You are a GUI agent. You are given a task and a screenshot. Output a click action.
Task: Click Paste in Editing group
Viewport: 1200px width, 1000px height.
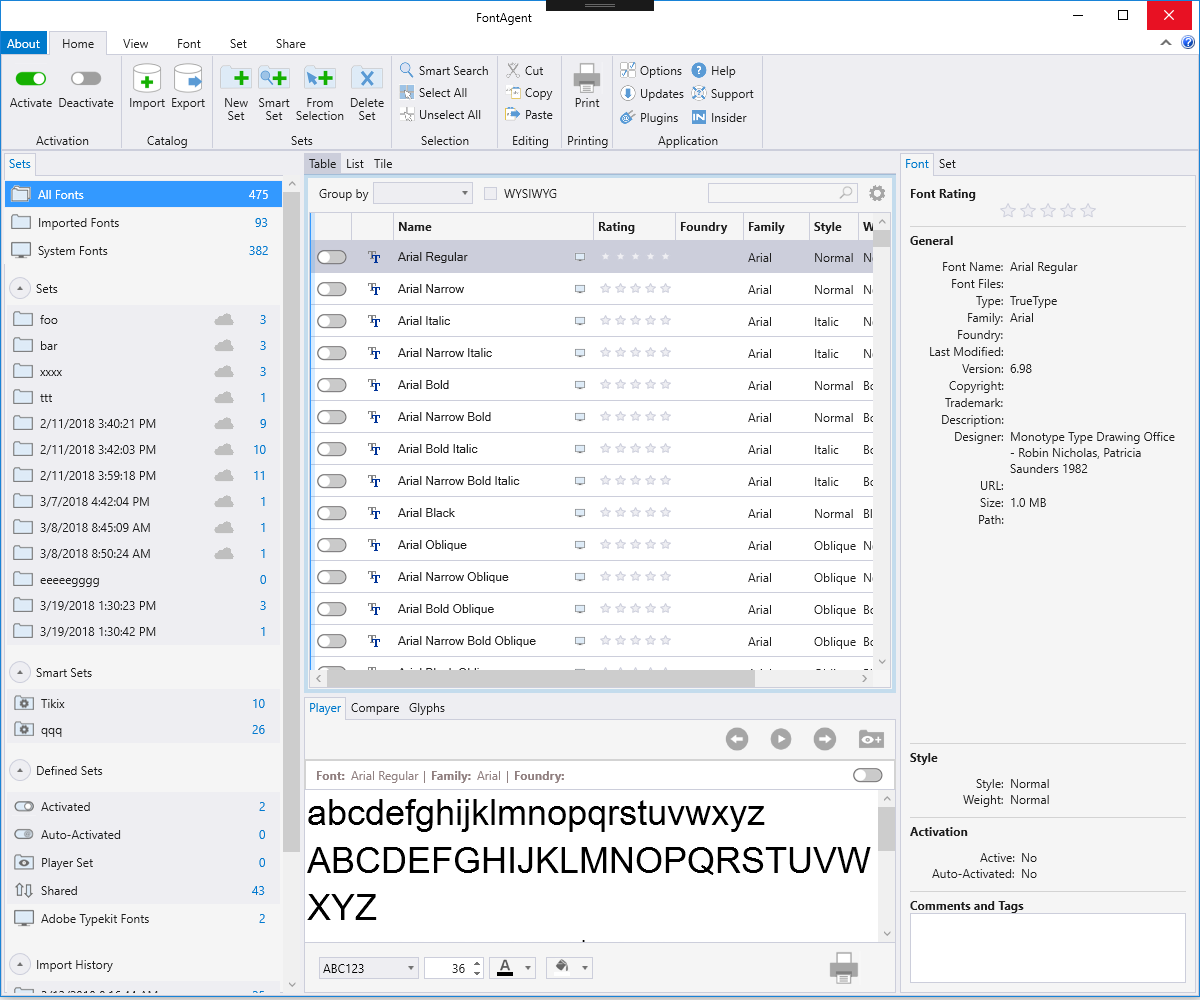pyautogui.click(x=529, y=115)
